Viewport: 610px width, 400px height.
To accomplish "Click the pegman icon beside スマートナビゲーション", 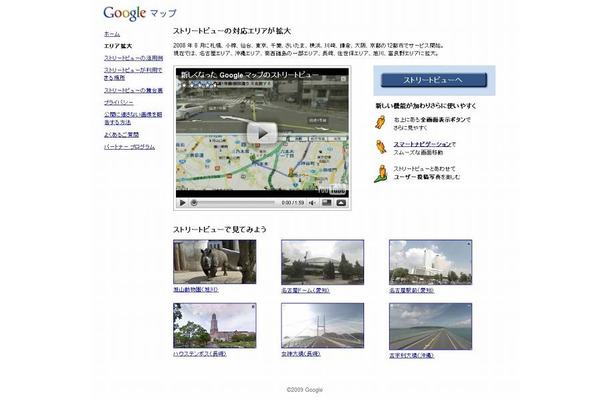I will pyautogui.click(x=381, y=147).
